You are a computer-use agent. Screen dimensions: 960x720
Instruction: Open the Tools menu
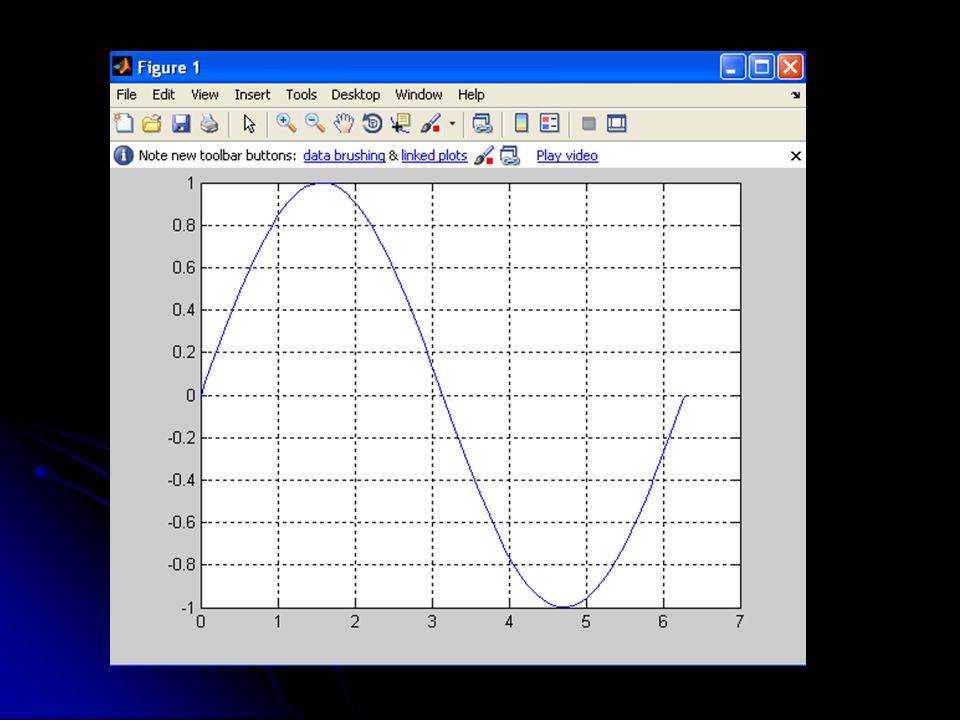pos(301,95)
